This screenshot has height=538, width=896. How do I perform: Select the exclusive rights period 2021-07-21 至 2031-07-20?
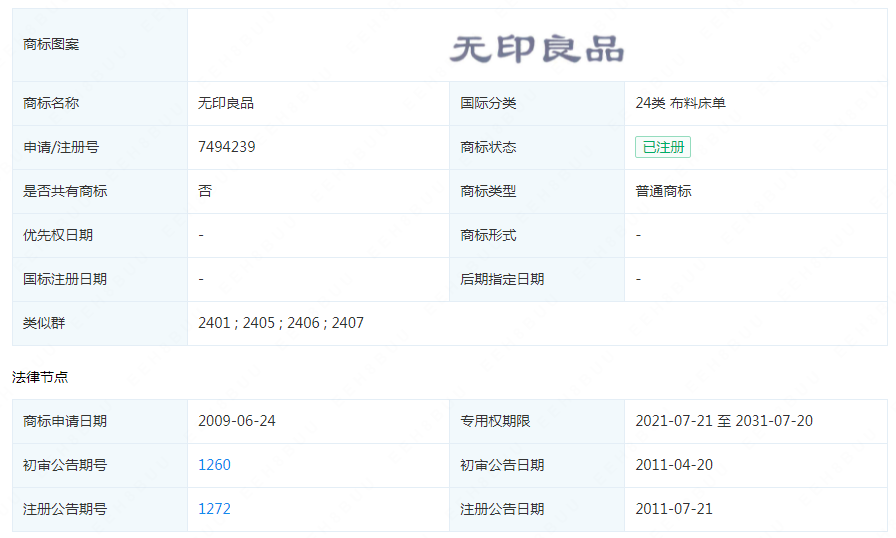(724, 421)
